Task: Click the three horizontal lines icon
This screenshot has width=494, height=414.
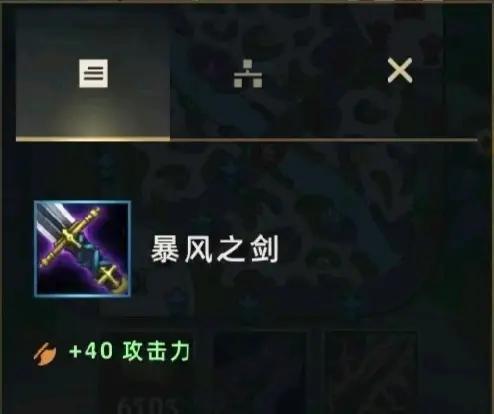Action: 93,73
